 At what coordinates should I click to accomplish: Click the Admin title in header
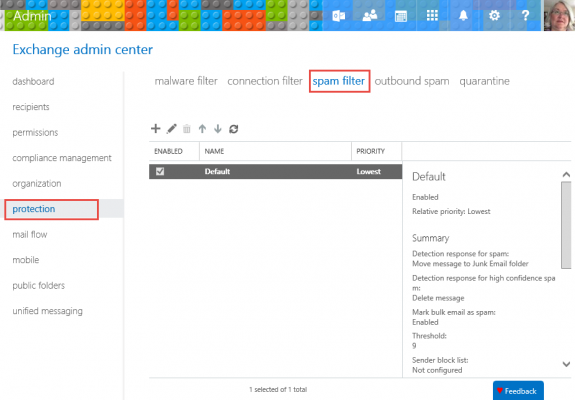(32, 16)
